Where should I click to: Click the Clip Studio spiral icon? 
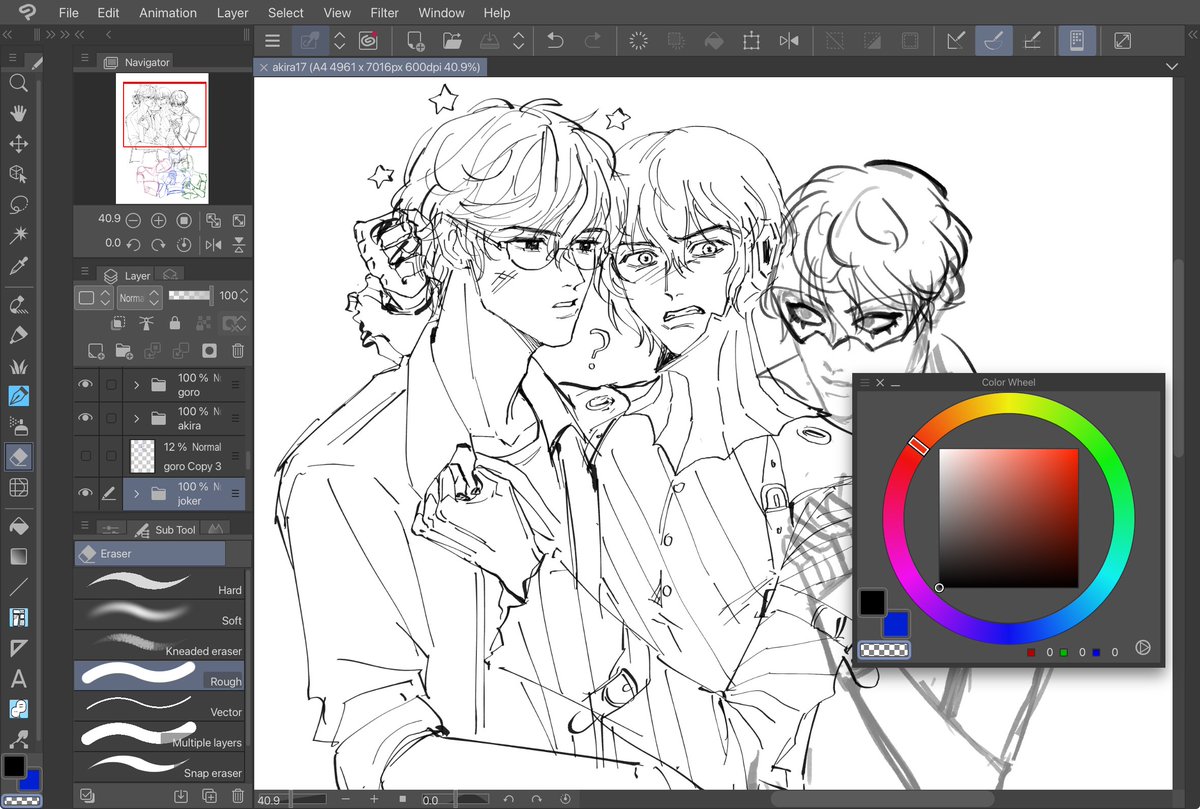click(x=368, y=41)
